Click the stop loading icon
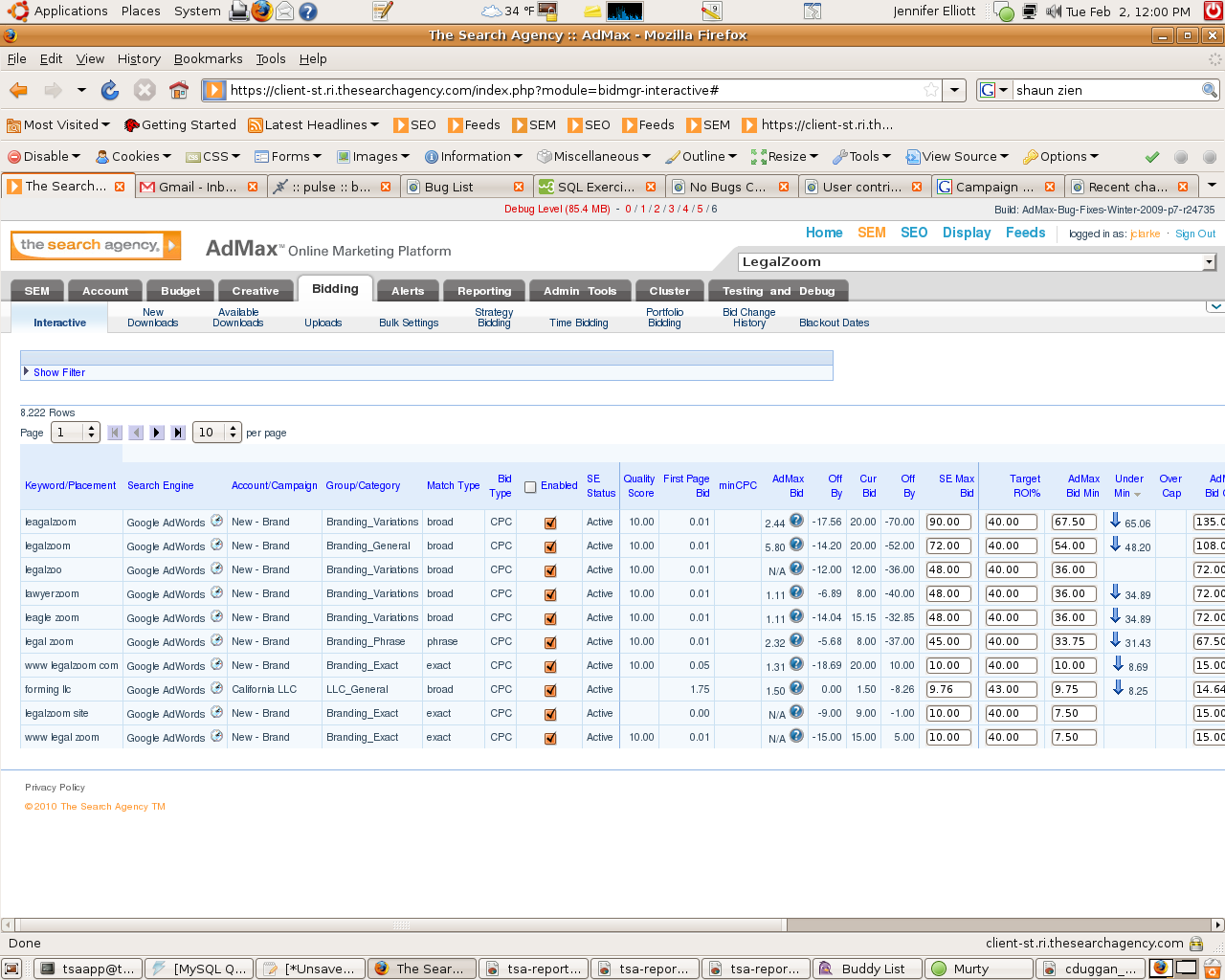The height and width of the screenshot is (980, 1225). pos(145,90)
